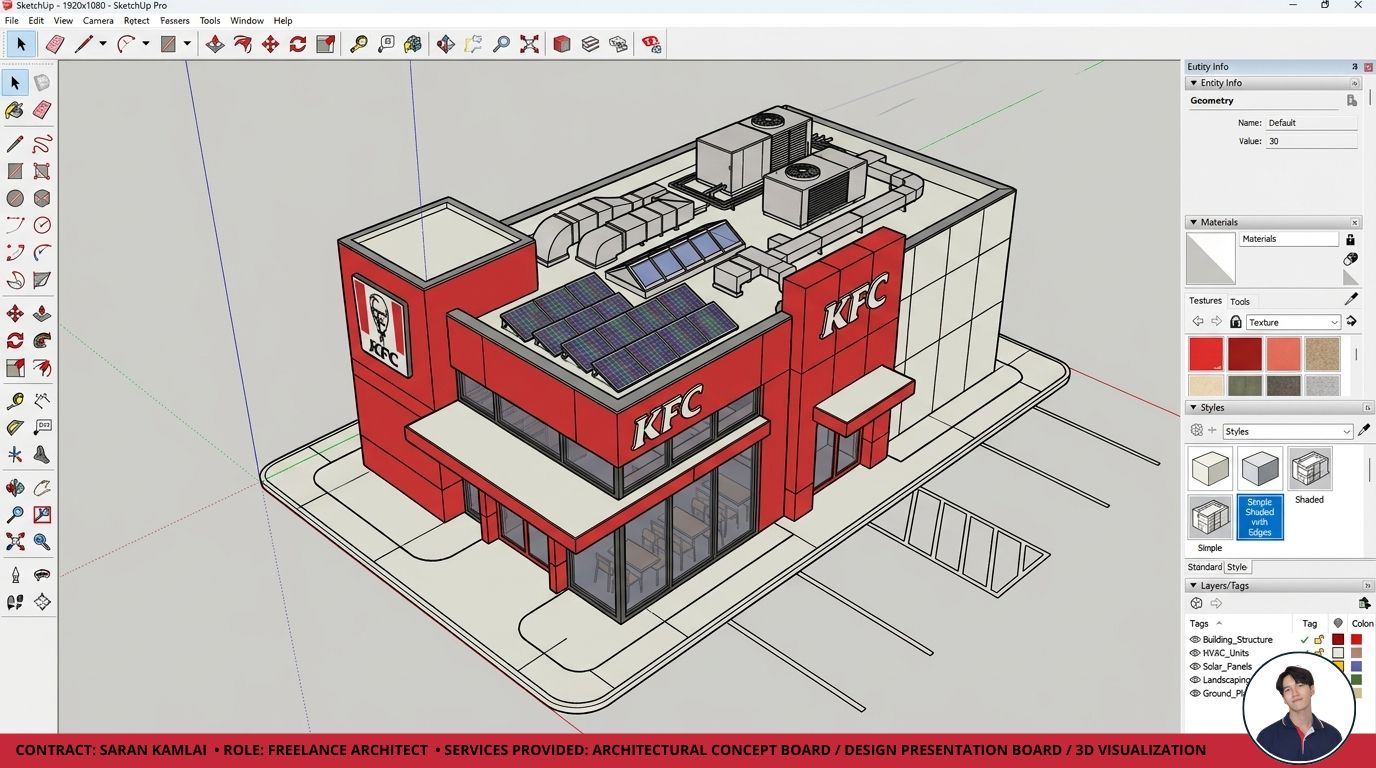Select the Paint Bucket tool in left toolbar
Image resolution: width=1376 pixels, height=768 pixels.
click(x=15, y=110)
